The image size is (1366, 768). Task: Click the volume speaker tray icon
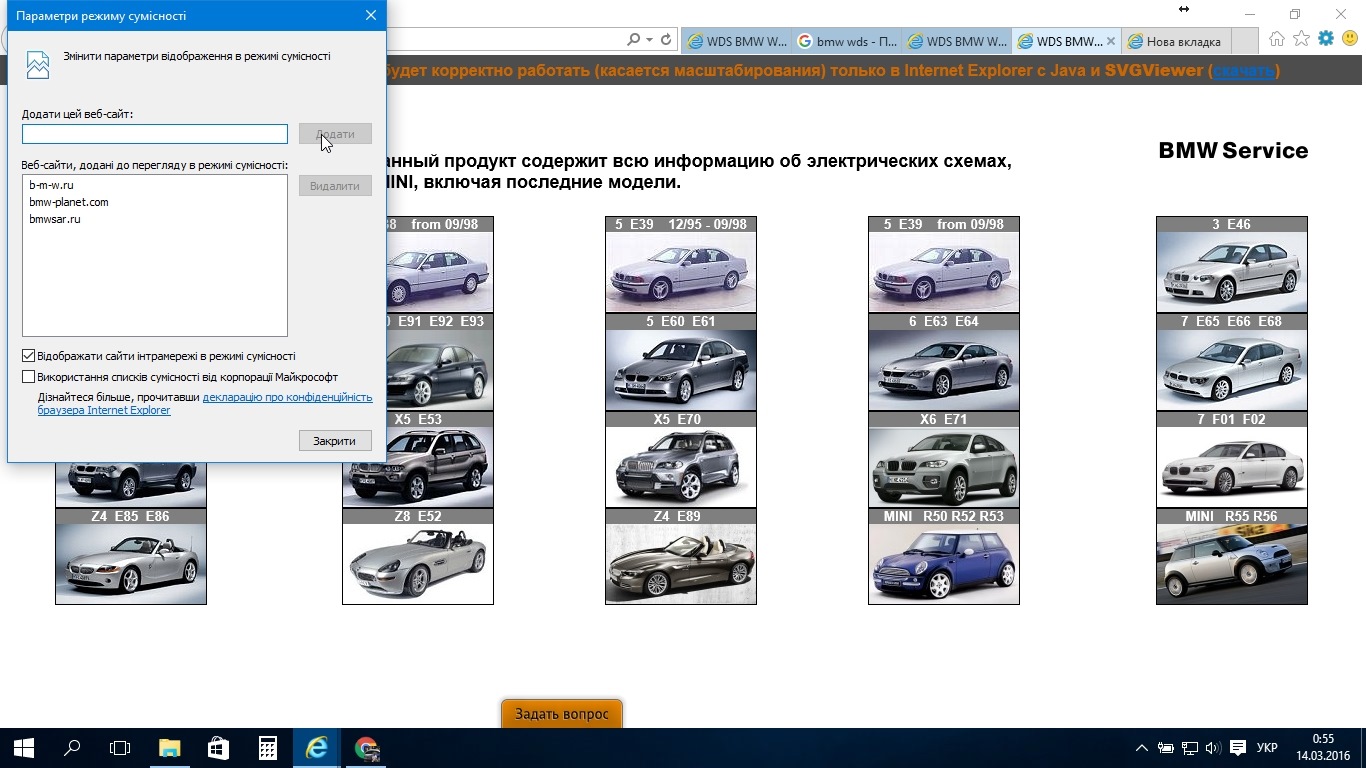pyautogui.click(x=1213, y=748)
